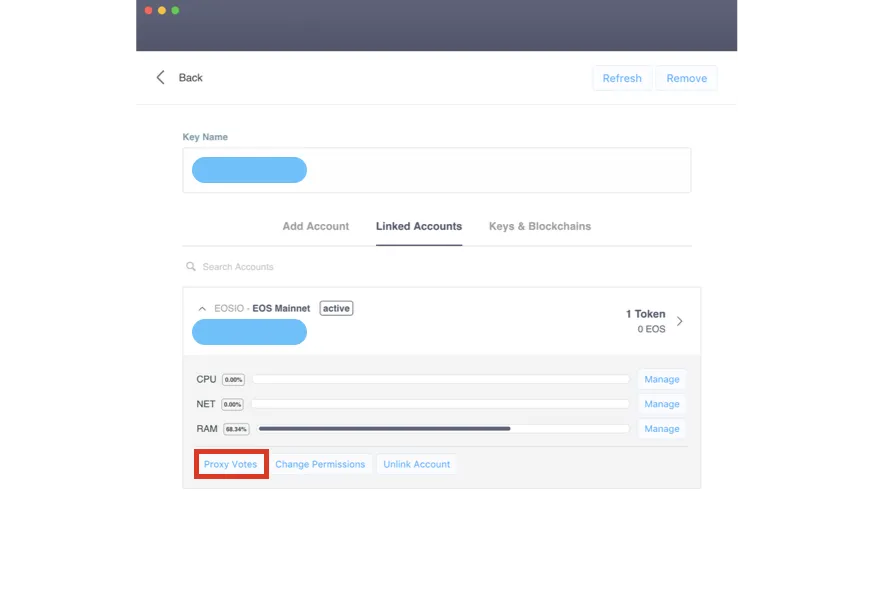Switch to the Add Account tab
This screenshot has width=874, height=594.
(315, 226)
